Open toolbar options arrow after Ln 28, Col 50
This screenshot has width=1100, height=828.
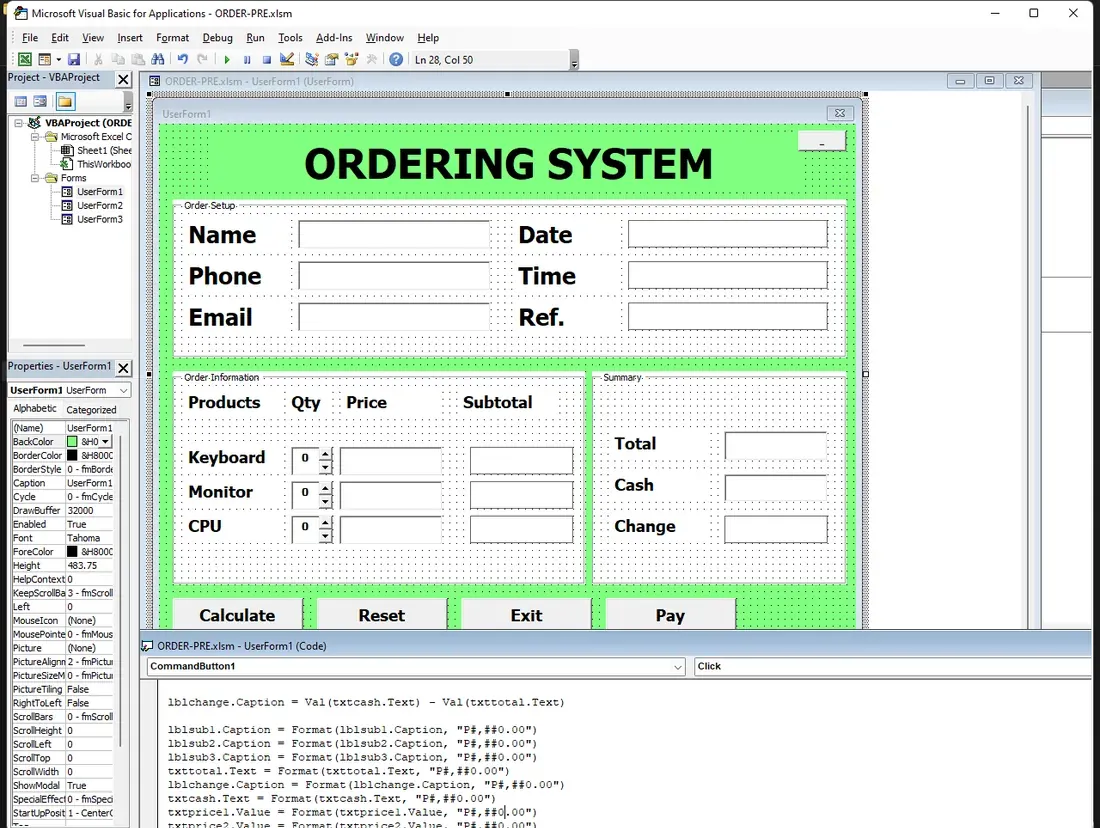pyautogui.click(x=575, y=62)
